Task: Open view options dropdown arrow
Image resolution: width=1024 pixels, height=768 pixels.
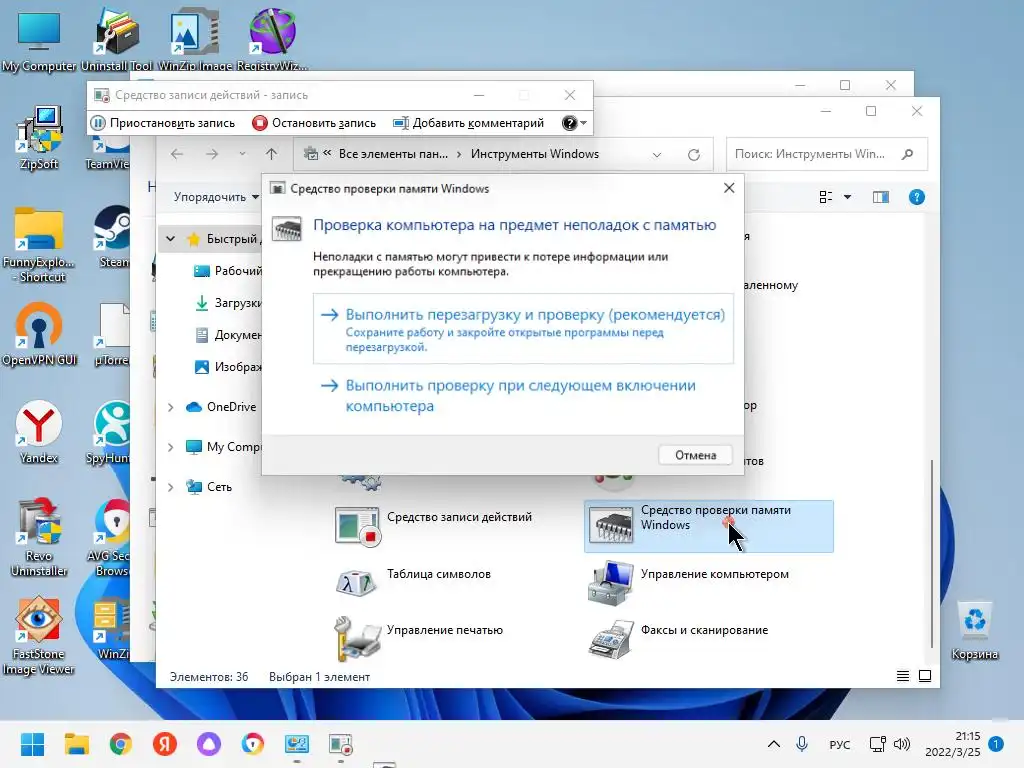Action: point(847,197)
